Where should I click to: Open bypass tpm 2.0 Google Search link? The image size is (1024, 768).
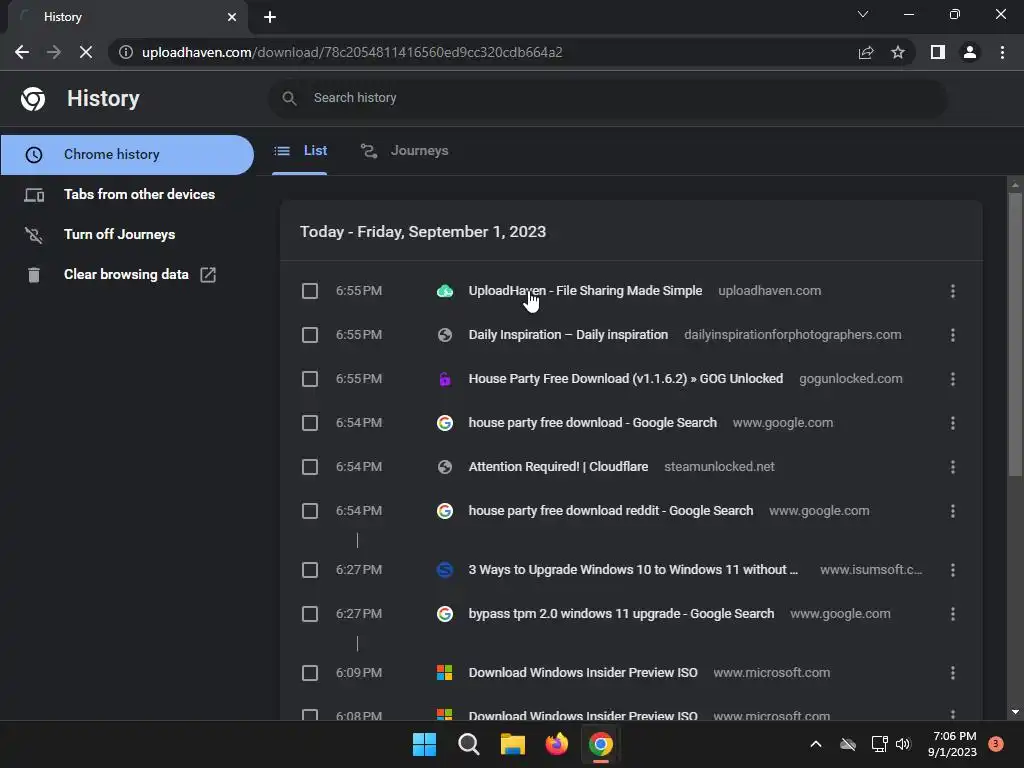[x=621, y=614]
